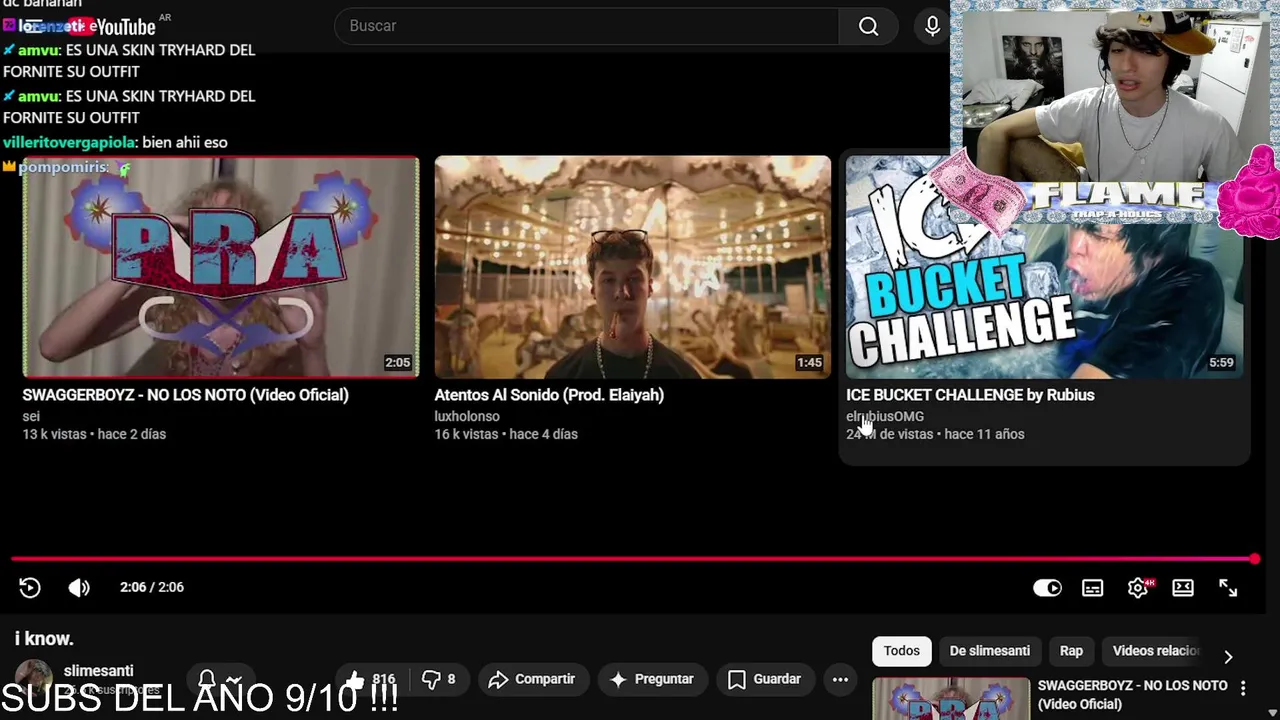Click the 1:45 duration badge
This screenshot has width=1280, height=720.
[809, 363]
